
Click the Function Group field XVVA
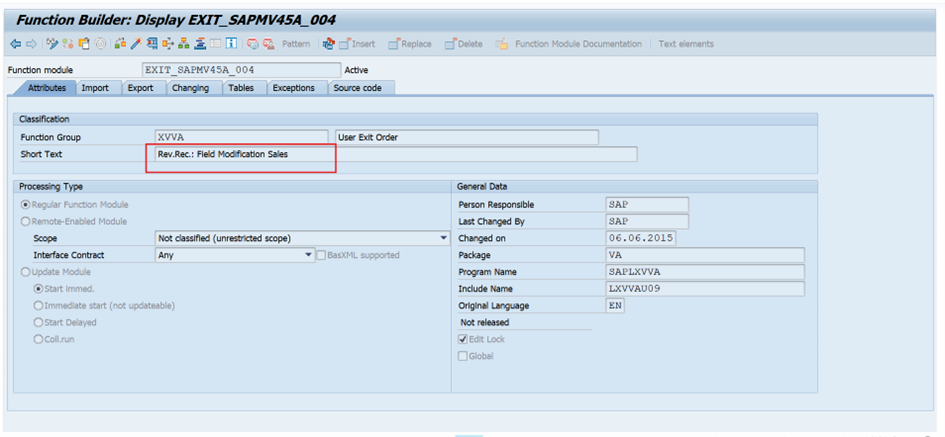coord(241,137)
